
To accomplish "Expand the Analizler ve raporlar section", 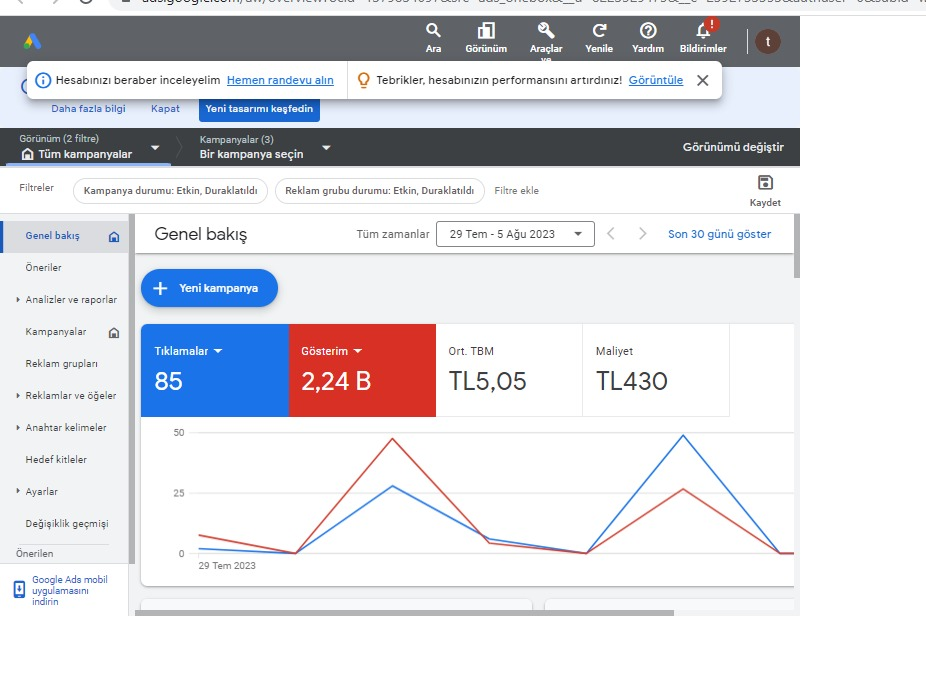I will click(x=18, y=300).
